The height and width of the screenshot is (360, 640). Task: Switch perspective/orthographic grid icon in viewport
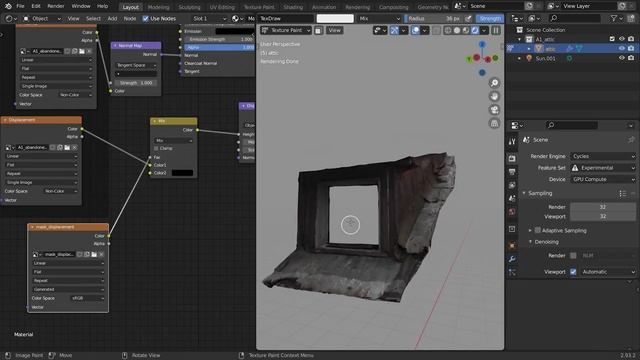click(x=494, y=124)
